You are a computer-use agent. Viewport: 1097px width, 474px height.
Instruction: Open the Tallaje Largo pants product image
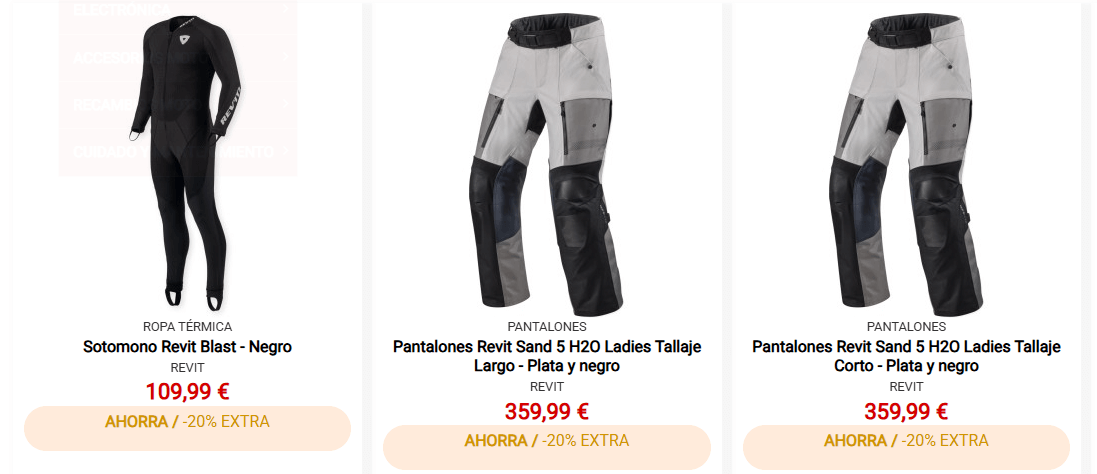tap(547, 166)
